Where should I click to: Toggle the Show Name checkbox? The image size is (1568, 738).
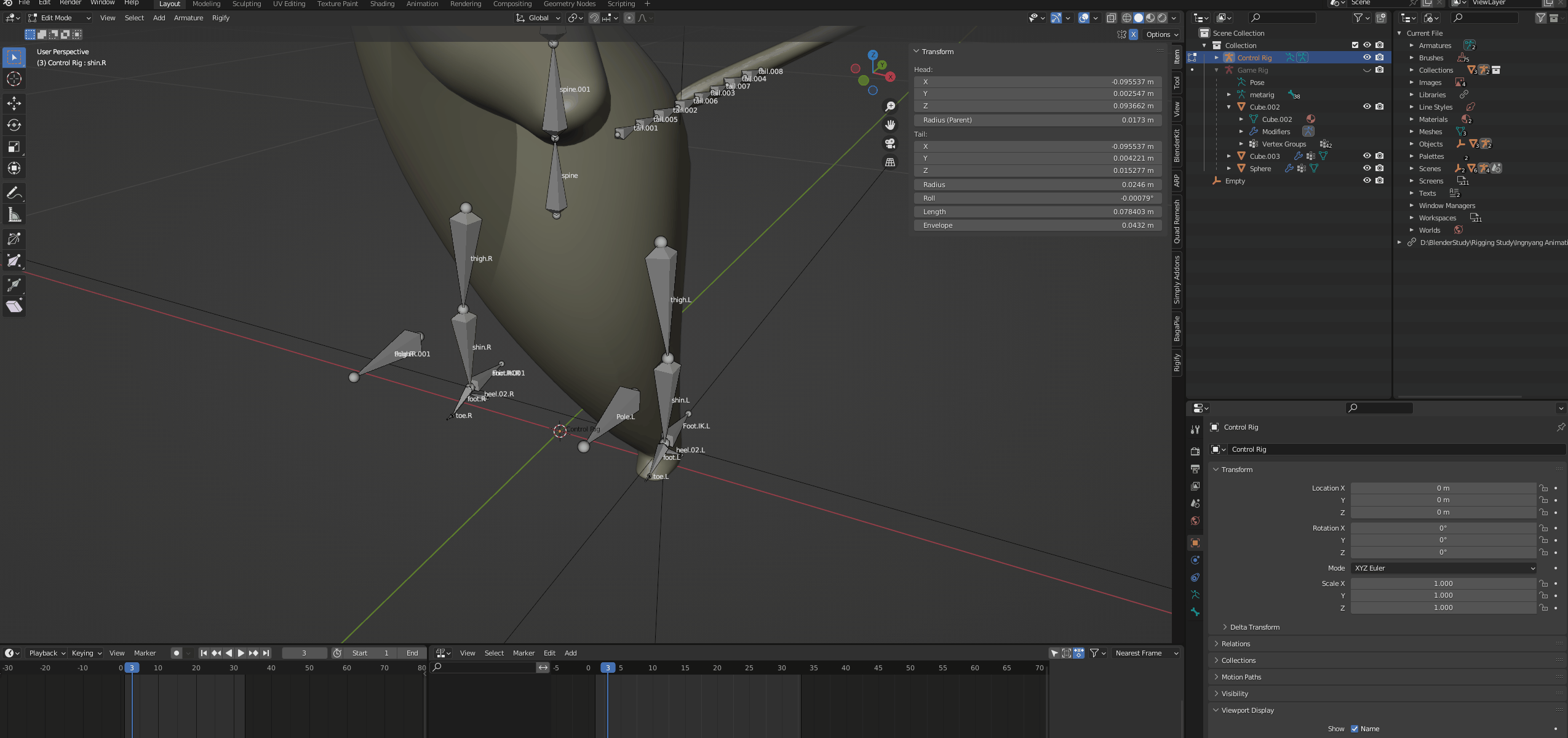coord(1354,729)
